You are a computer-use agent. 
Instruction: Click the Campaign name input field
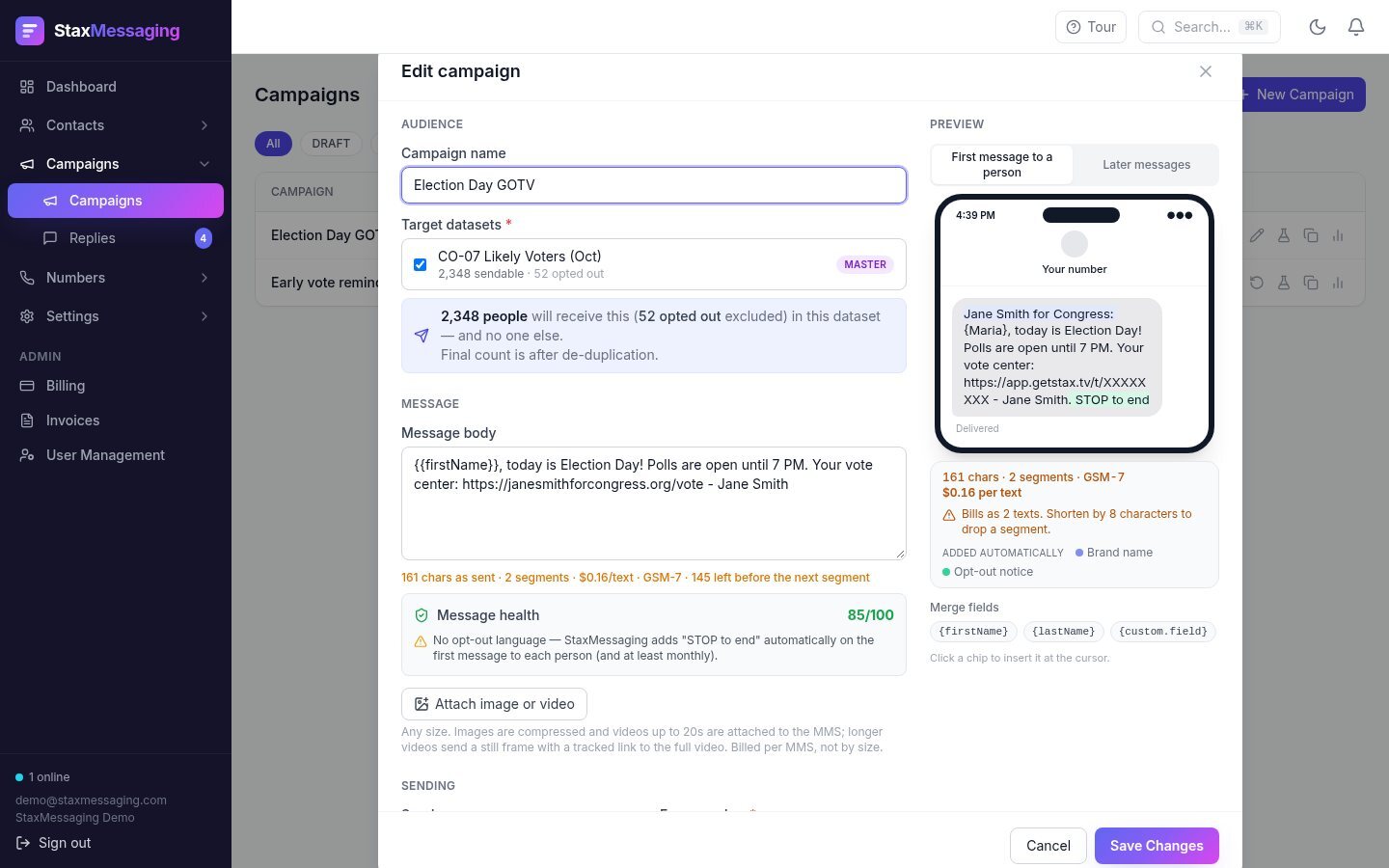pos(654,185)
